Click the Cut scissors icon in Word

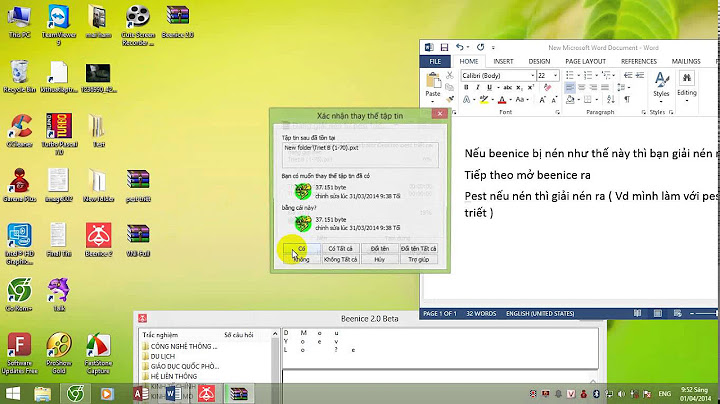(x=450, y=75)
